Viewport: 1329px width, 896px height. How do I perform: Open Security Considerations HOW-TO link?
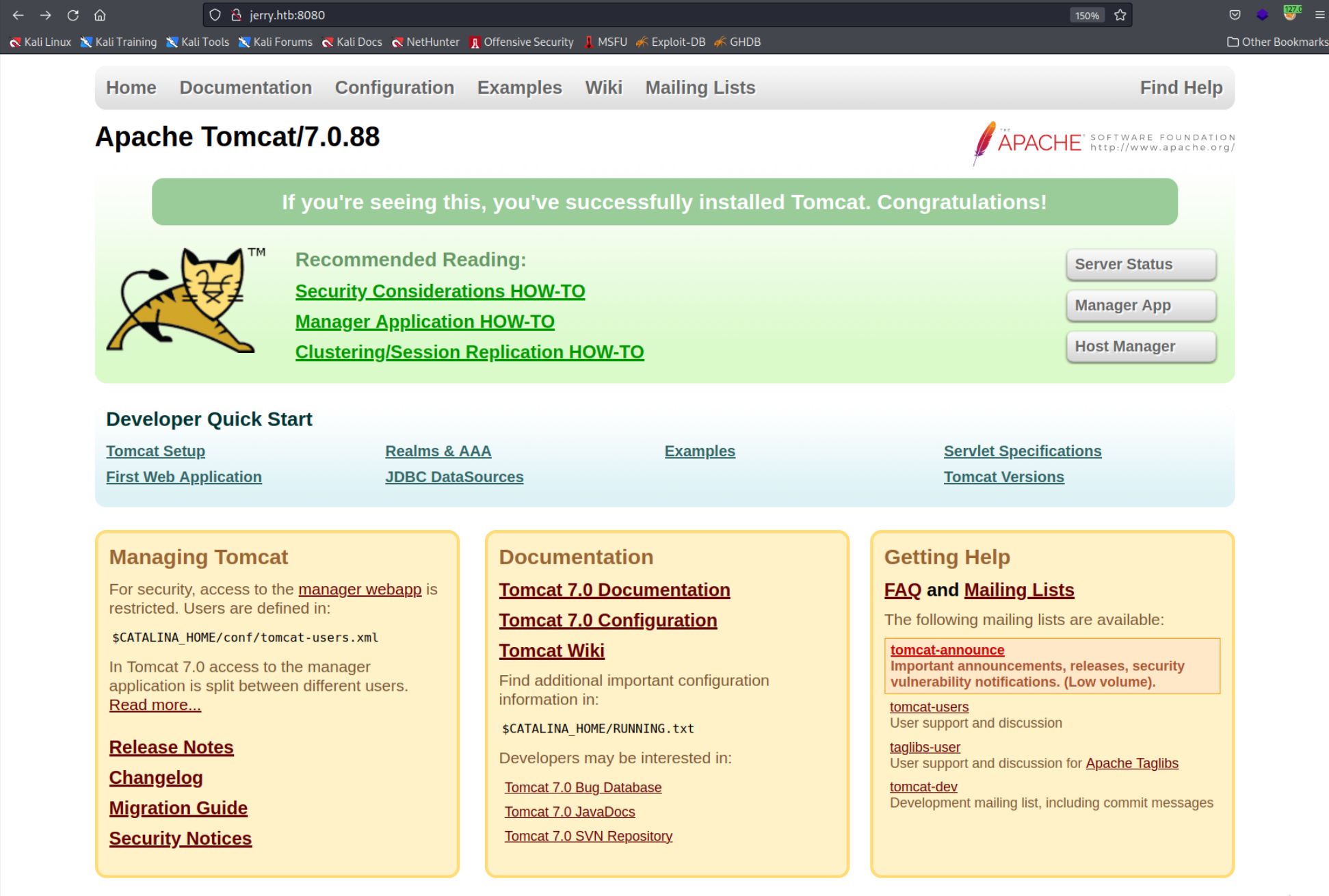(440, 291)
